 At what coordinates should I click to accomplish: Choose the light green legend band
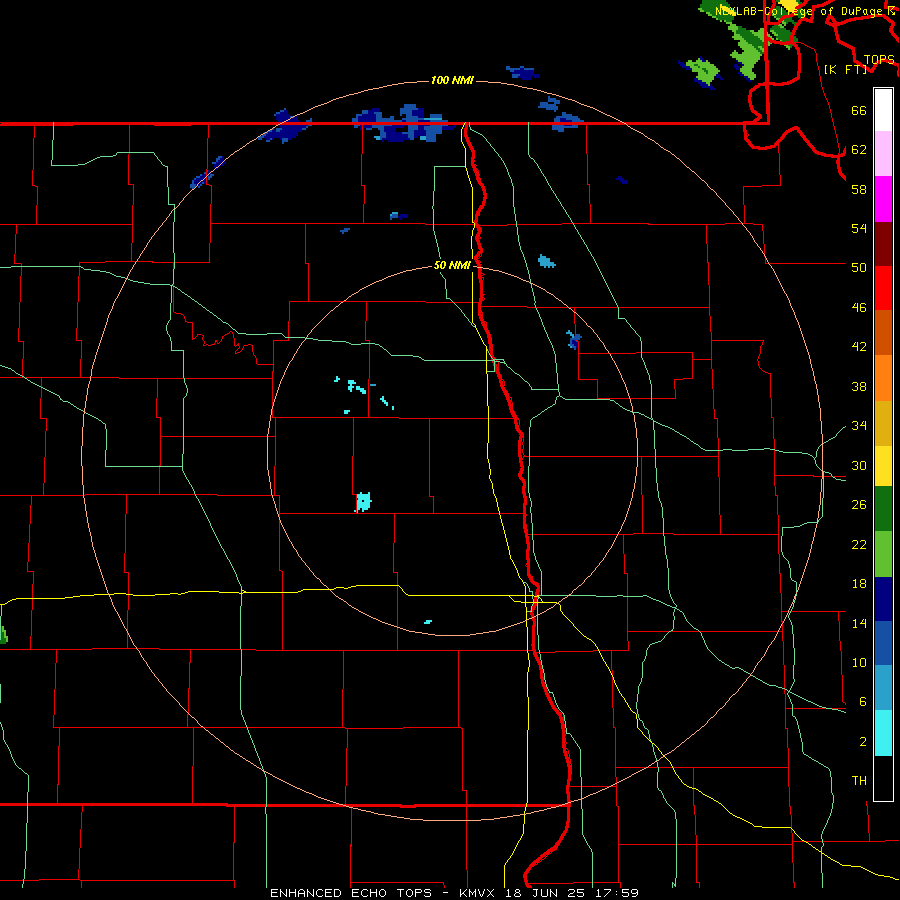coord(883,554)
